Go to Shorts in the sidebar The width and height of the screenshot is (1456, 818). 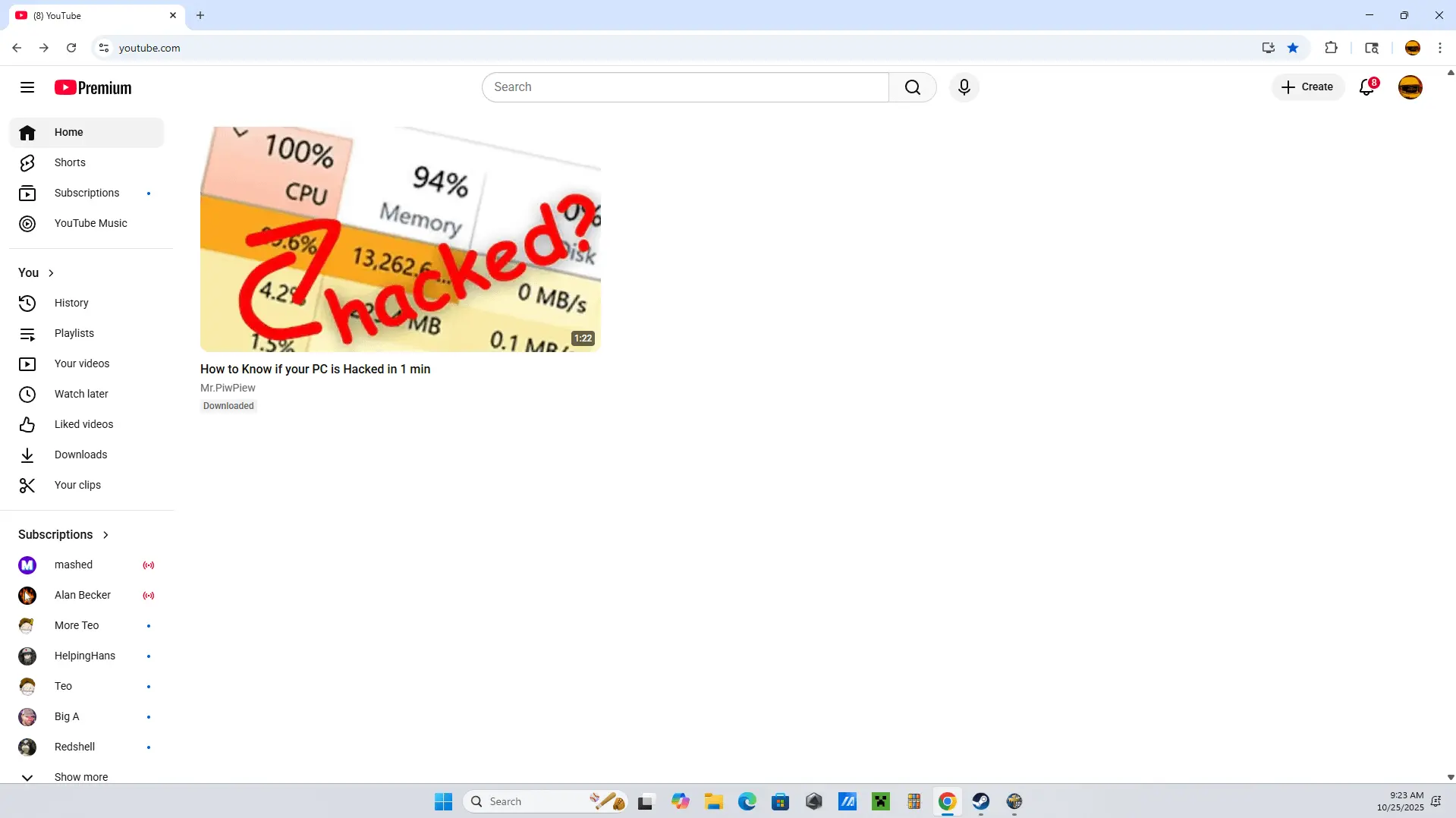pos(70,162)
